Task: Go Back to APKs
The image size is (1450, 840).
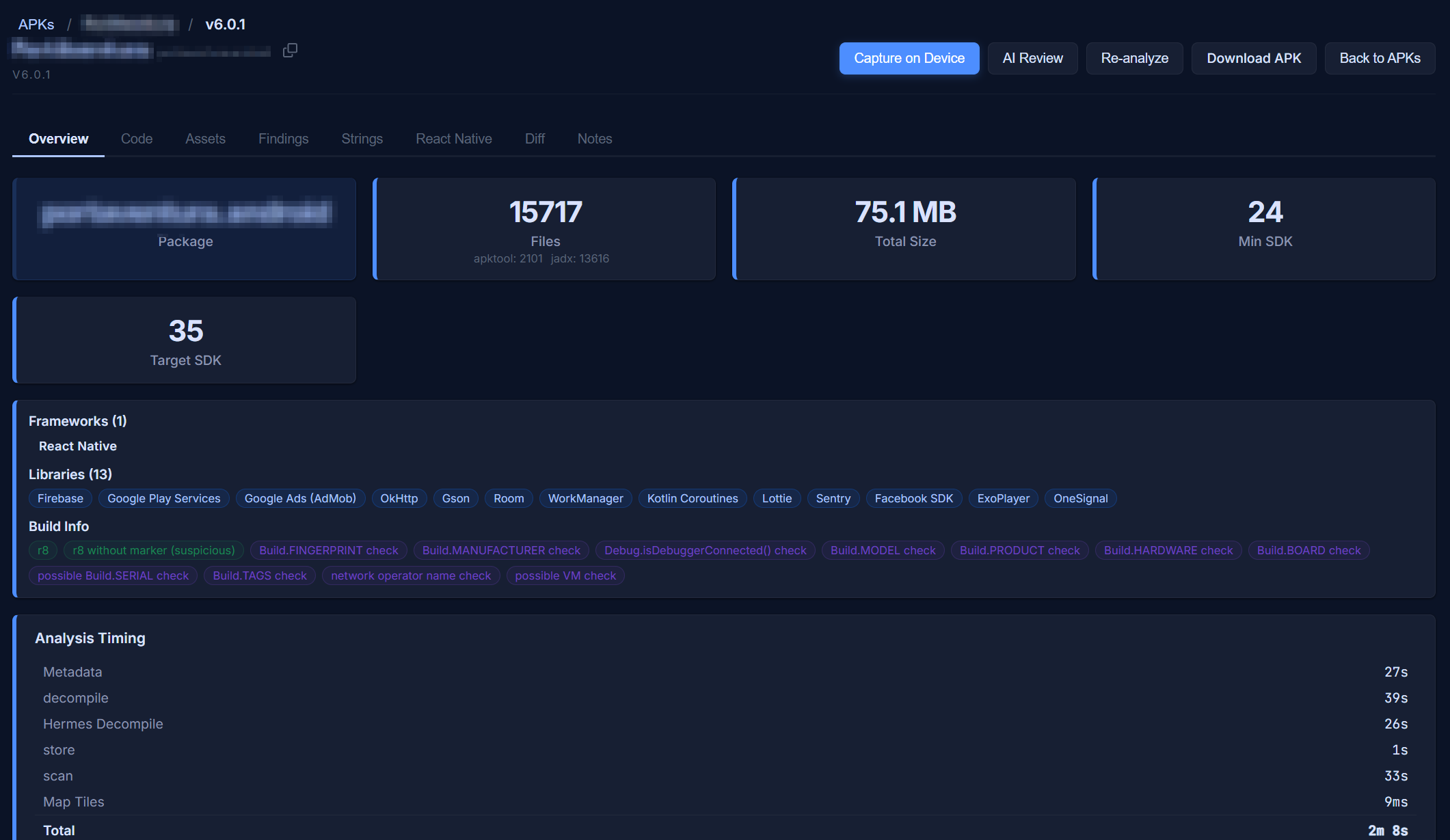Action: (x=1379, y=58)
